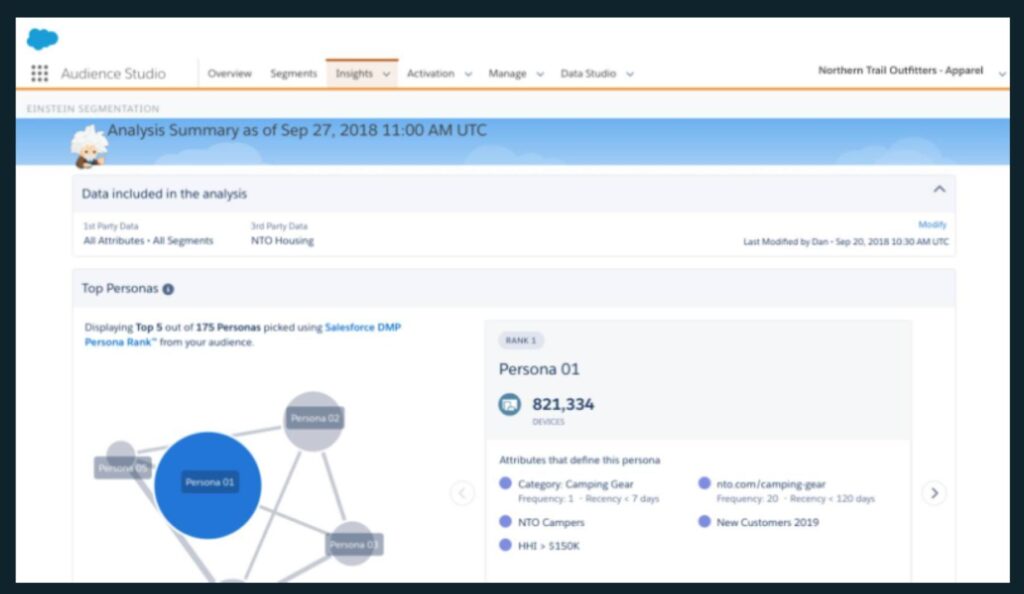Click the NTO Campers label
The width and height of the screenshot is (1024, 594).
551,522
